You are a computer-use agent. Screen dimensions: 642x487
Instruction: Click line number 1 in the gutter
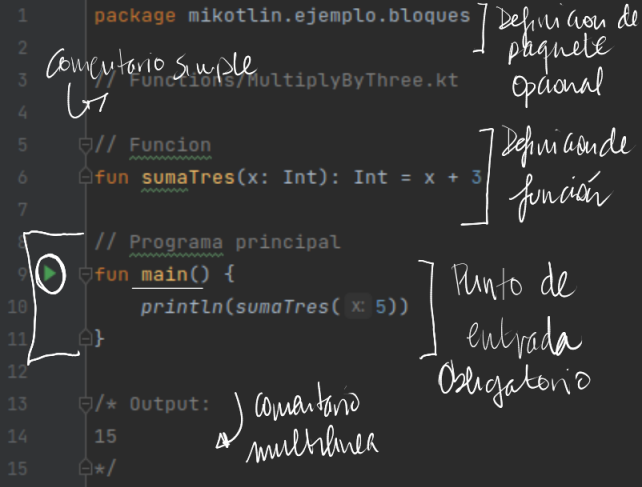pos(23,16)
